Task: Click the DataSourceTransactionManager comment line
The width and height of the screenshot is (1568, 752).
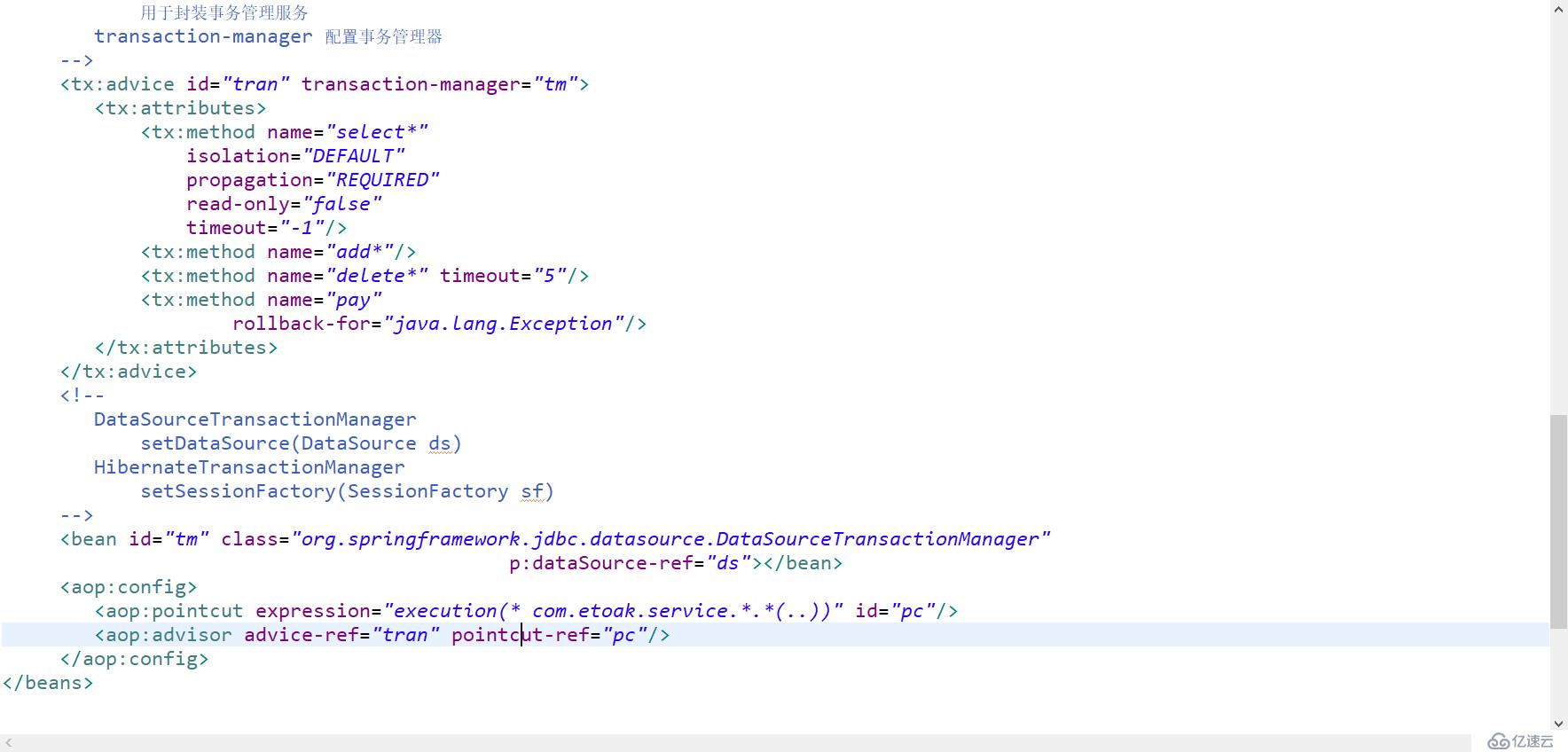Action: 255,419
